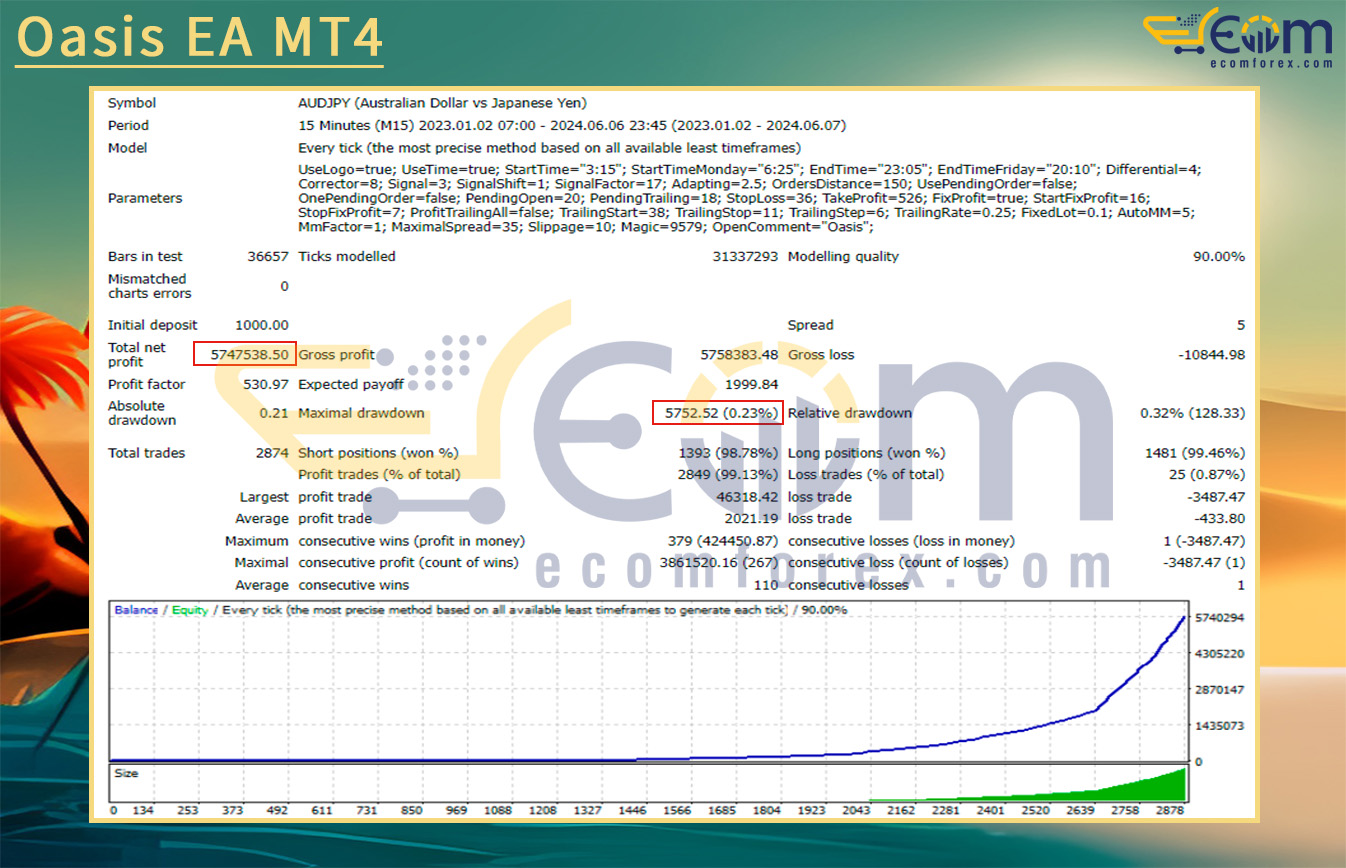Click the Ticks modelled value 31337293
Screen dimensions: 1346x868
point(739,257)
